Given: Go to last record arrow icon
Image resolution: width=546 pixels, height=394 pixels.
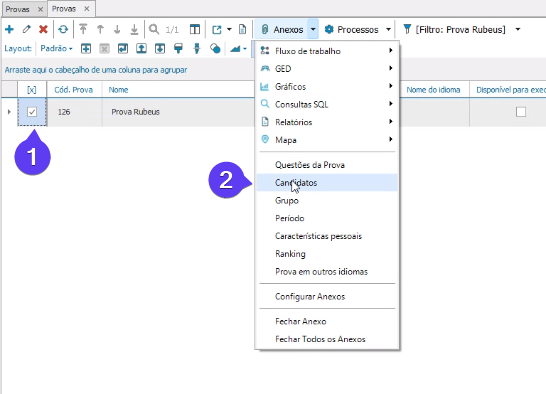Looking at the screenshot, I should point(134,29).
